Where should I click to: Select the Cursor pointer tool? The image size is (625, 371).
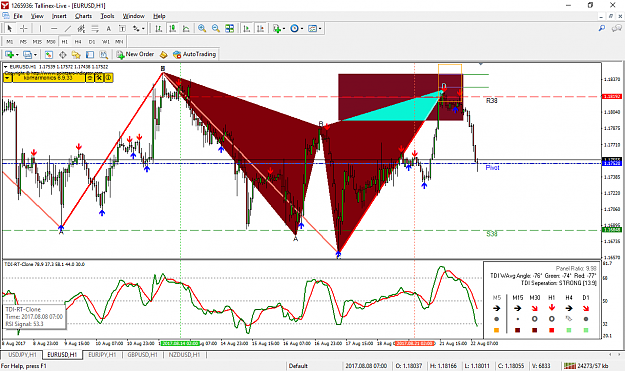point(10,28)
